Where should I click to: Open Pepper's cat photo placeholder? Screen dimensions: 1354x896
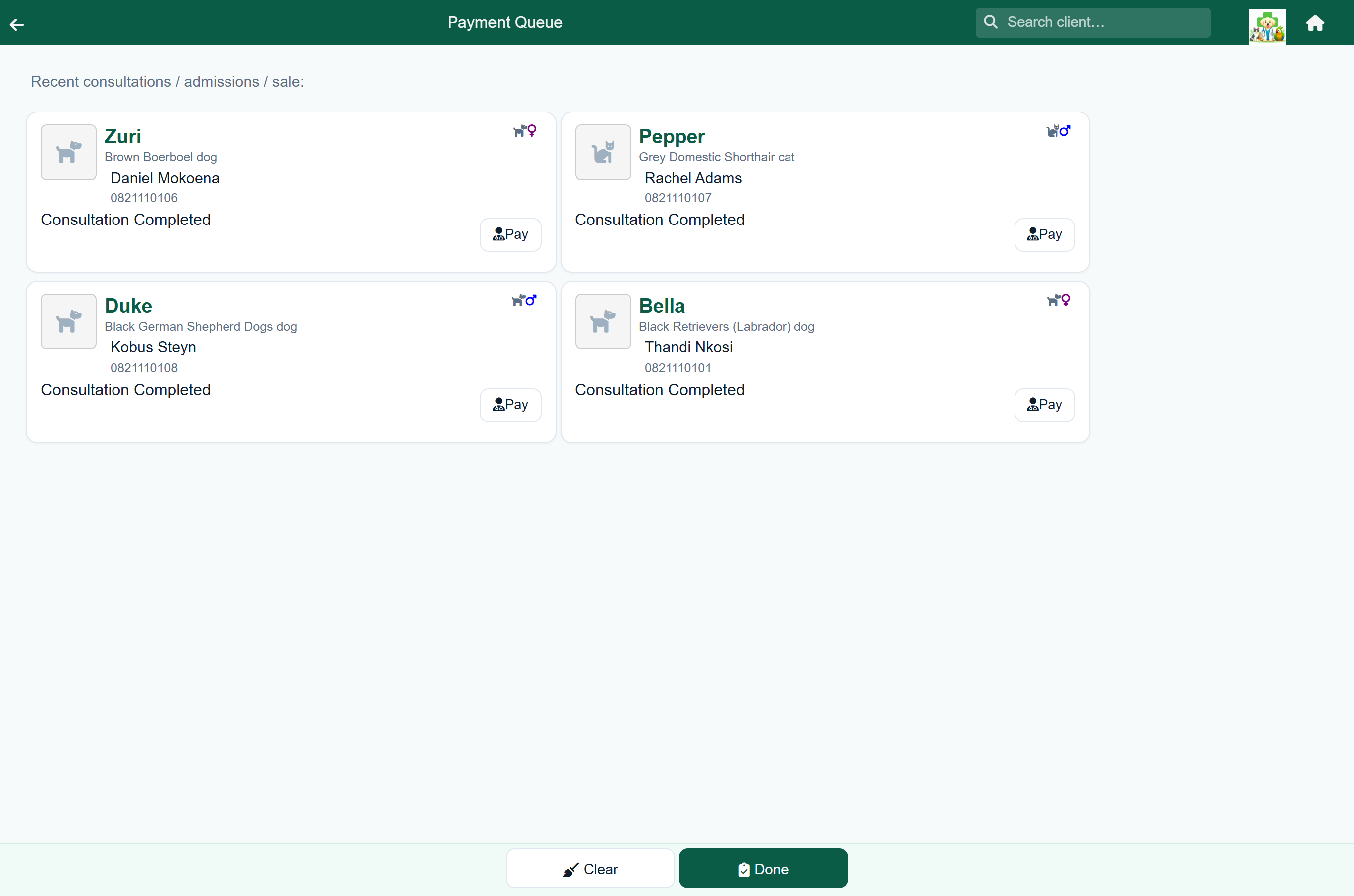[603, 153]
